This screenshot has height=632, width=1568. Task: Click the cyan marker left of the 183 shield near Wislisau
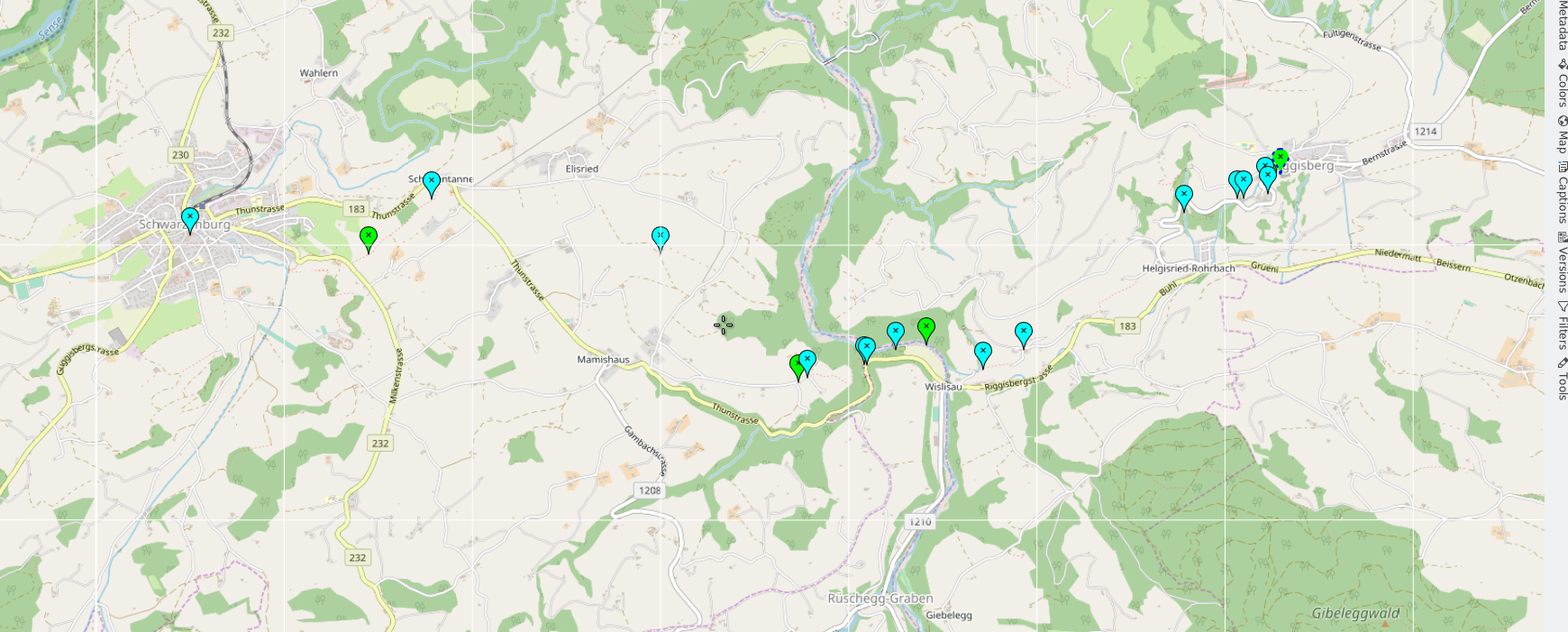[x=1024, y=334]
